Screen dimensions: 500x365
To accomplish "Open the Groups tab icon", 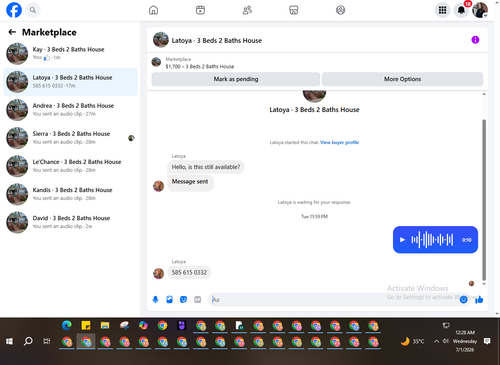I will (340, 10).
